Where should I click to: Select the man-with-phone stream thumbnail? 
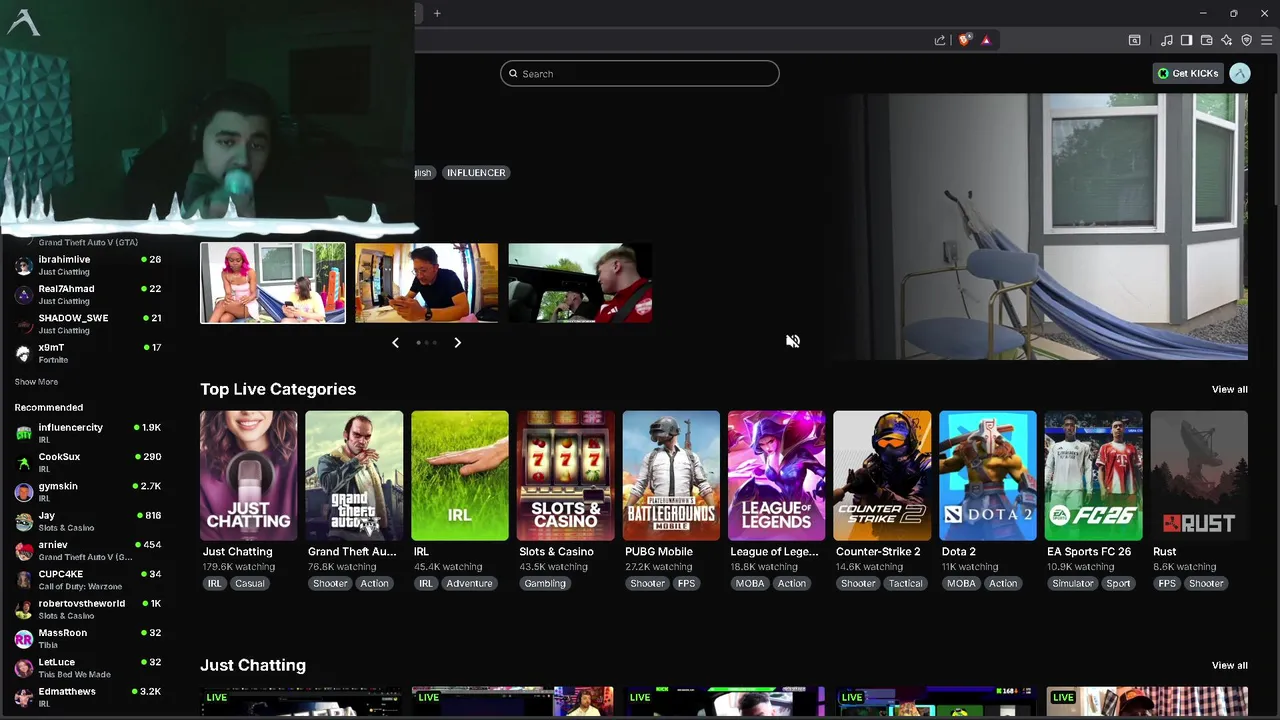tap(426, 283)
